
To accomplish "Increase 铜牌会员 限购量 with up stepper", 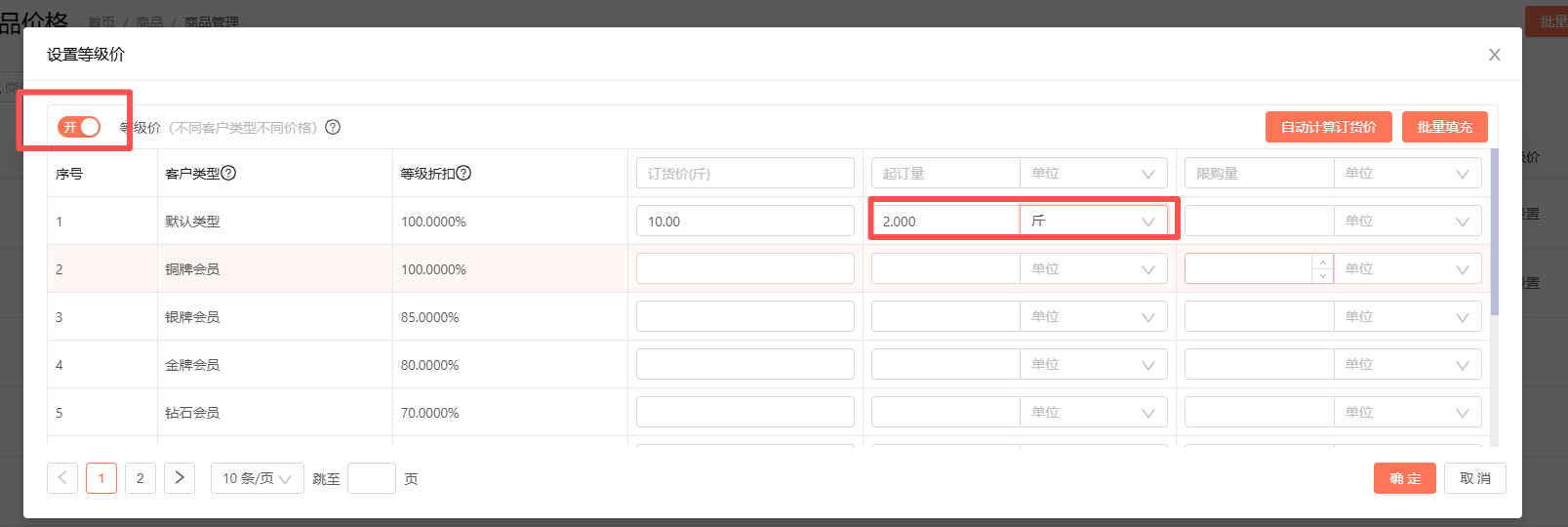I will pos(1323,261).
